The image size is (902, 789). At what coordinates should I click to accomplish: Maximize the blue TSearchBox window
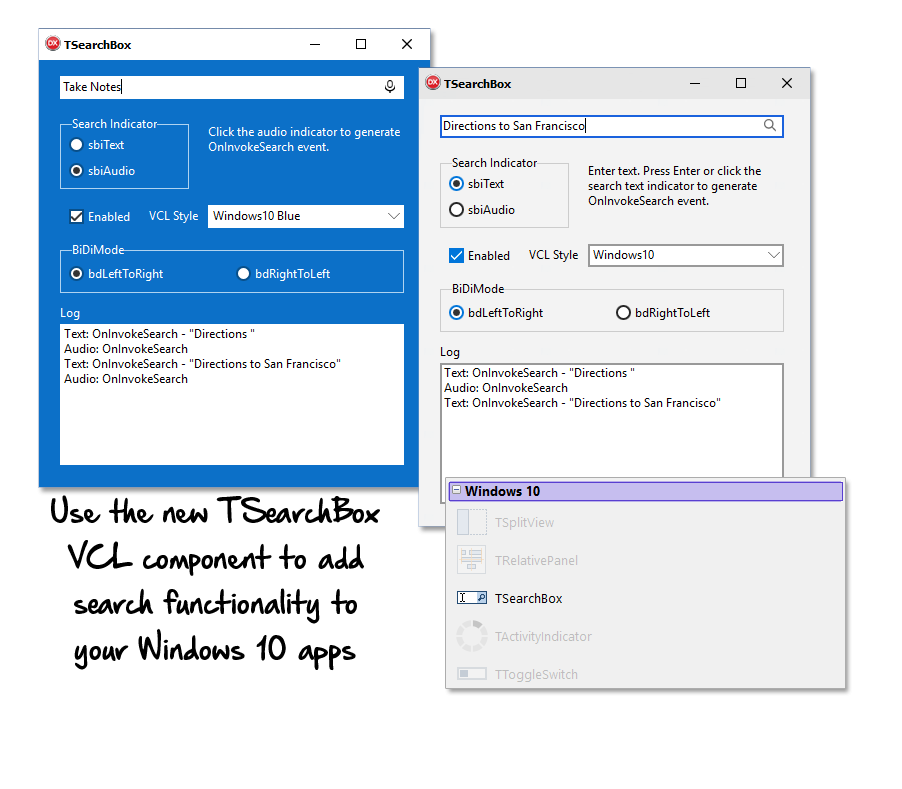(361, 44)
